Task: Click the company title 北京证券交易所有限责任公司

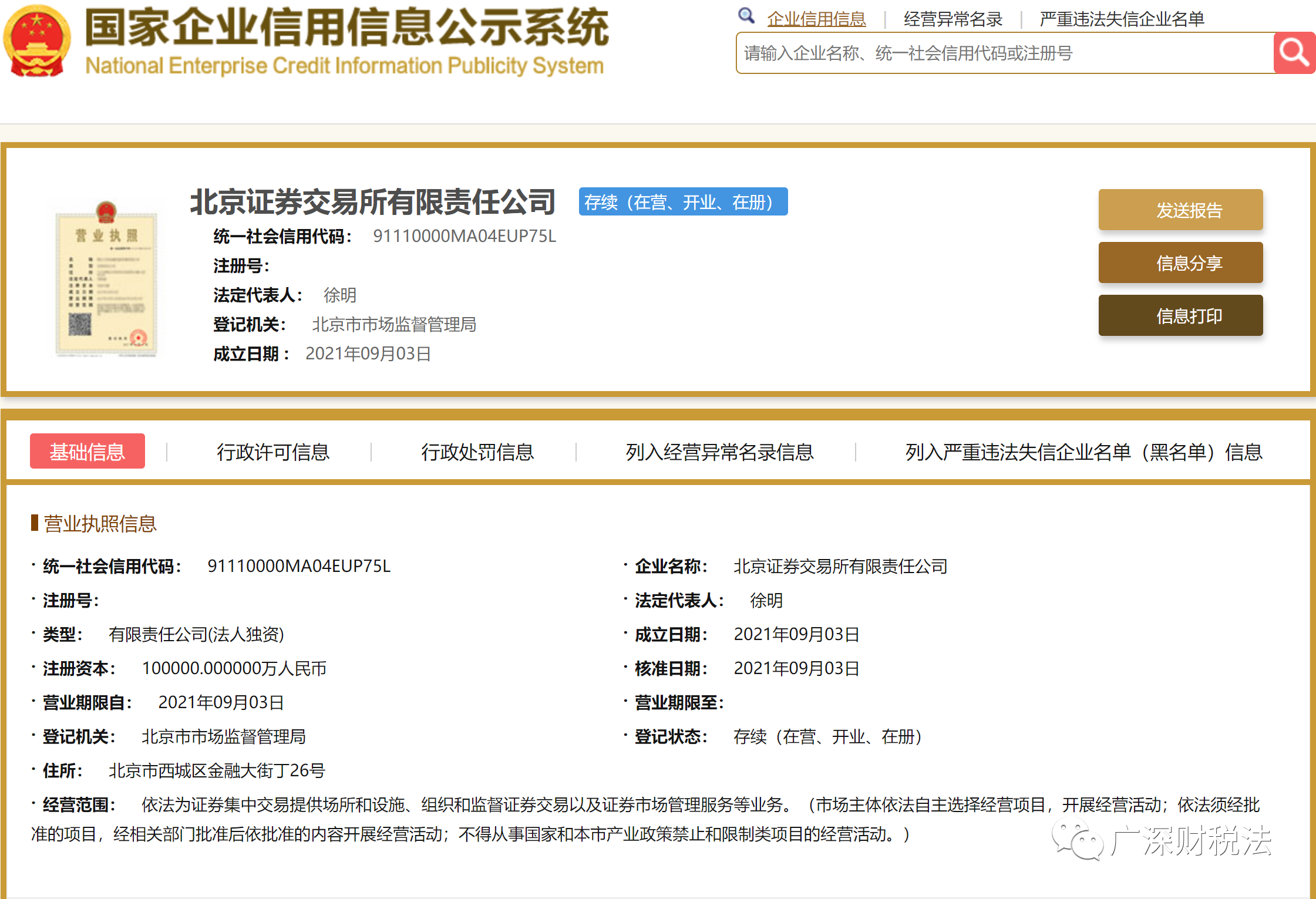Action: click(x=373, y=202)
